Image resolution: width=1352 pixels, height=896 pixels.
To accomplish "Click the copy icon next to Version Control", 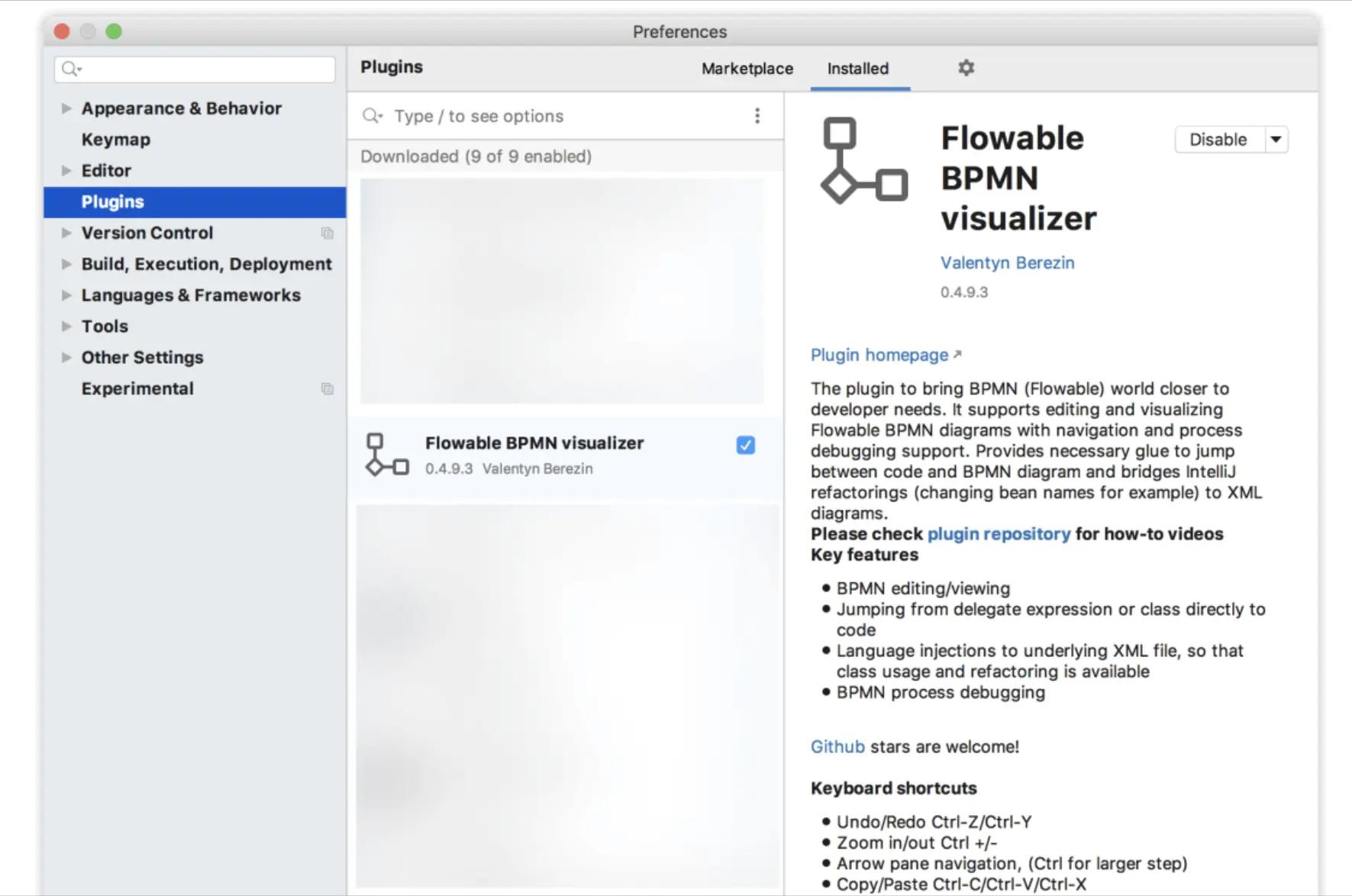I will [x=328, y=234].
